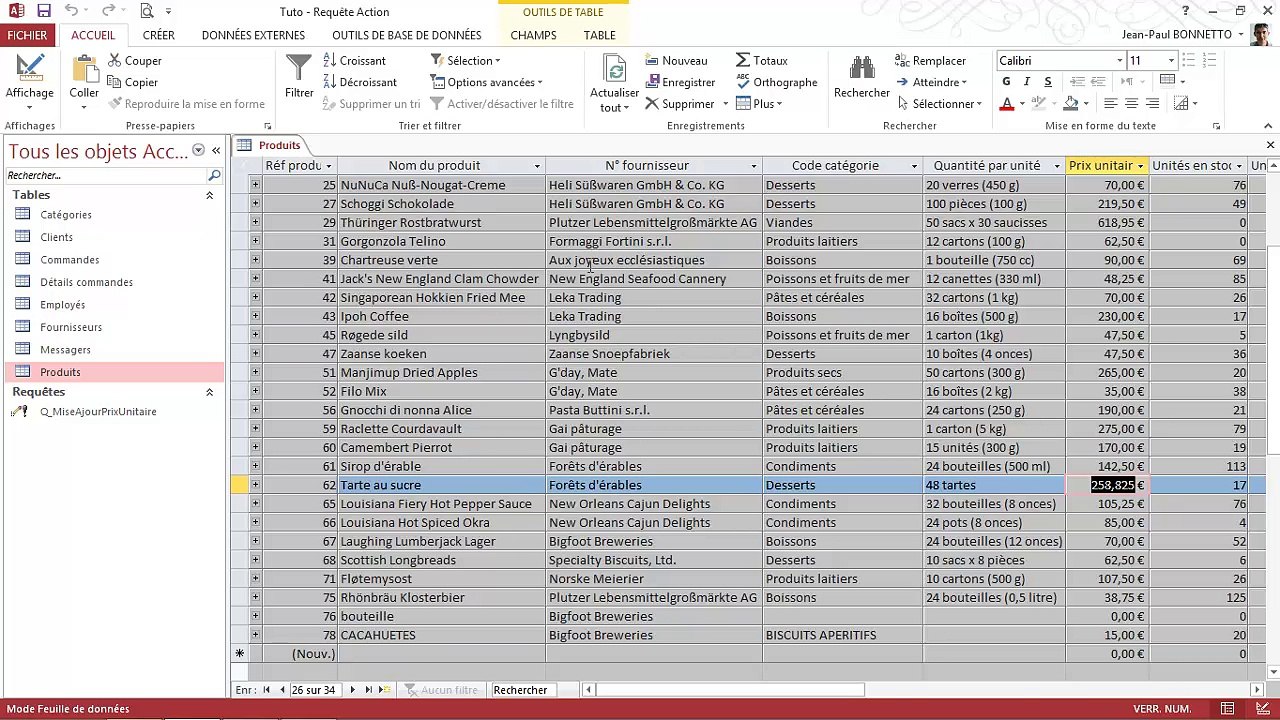The height and width of the screenshot is (720, 1280).
Task: Cut the selection with Couper
Action: [134, 60]
